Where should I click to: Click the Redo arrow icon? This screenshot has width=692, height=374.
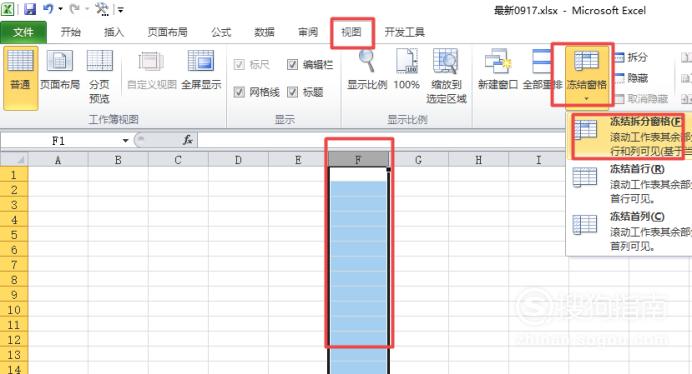point(75,8)
